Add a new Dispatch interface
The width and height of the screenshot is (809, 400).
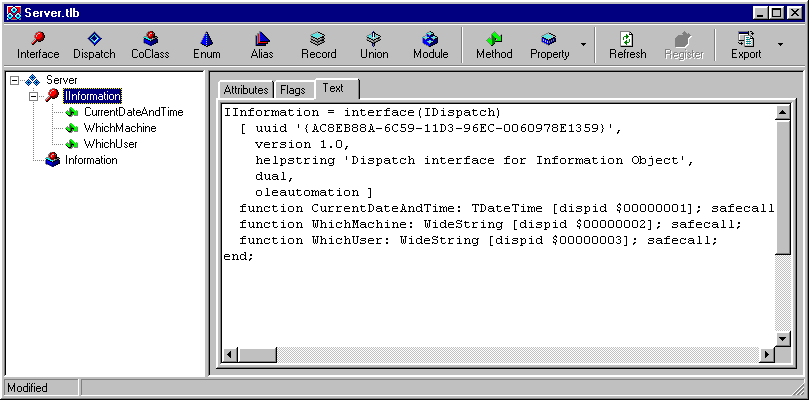click(95, 46)
